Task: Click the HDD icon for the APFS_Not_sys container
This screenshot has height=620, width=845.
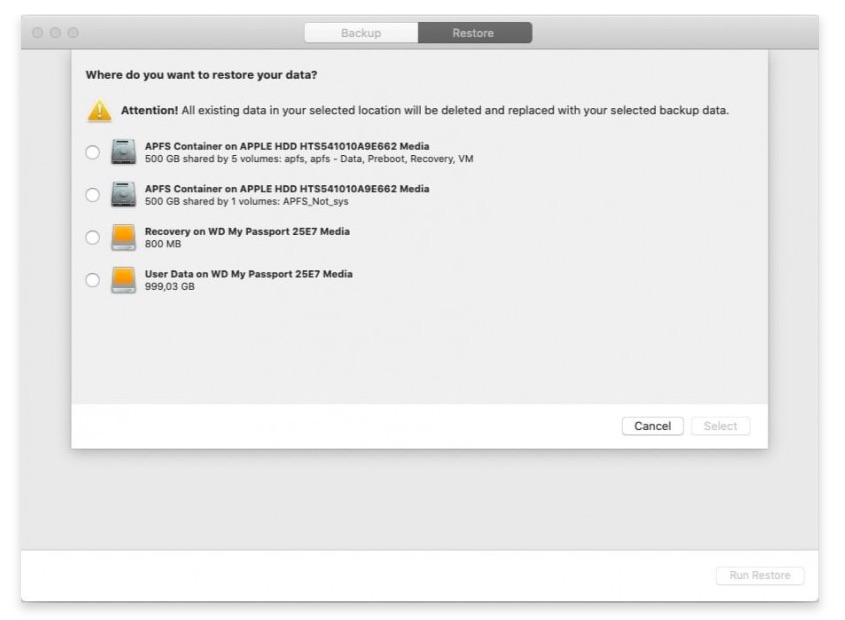Action: click(x=123, y=194)
